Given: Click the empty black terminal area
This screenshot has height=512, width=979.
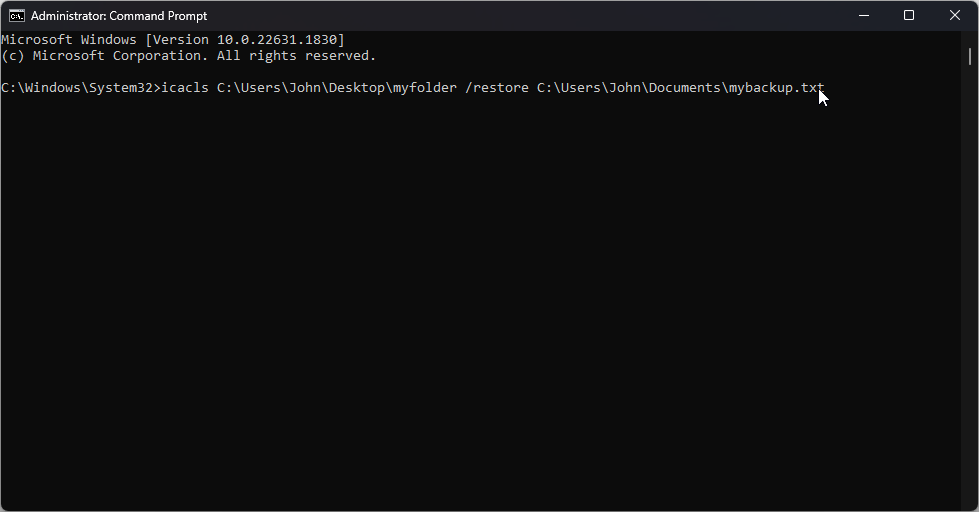Looking at the screenshot, I should pyautogui.click(x=480, y=300).
